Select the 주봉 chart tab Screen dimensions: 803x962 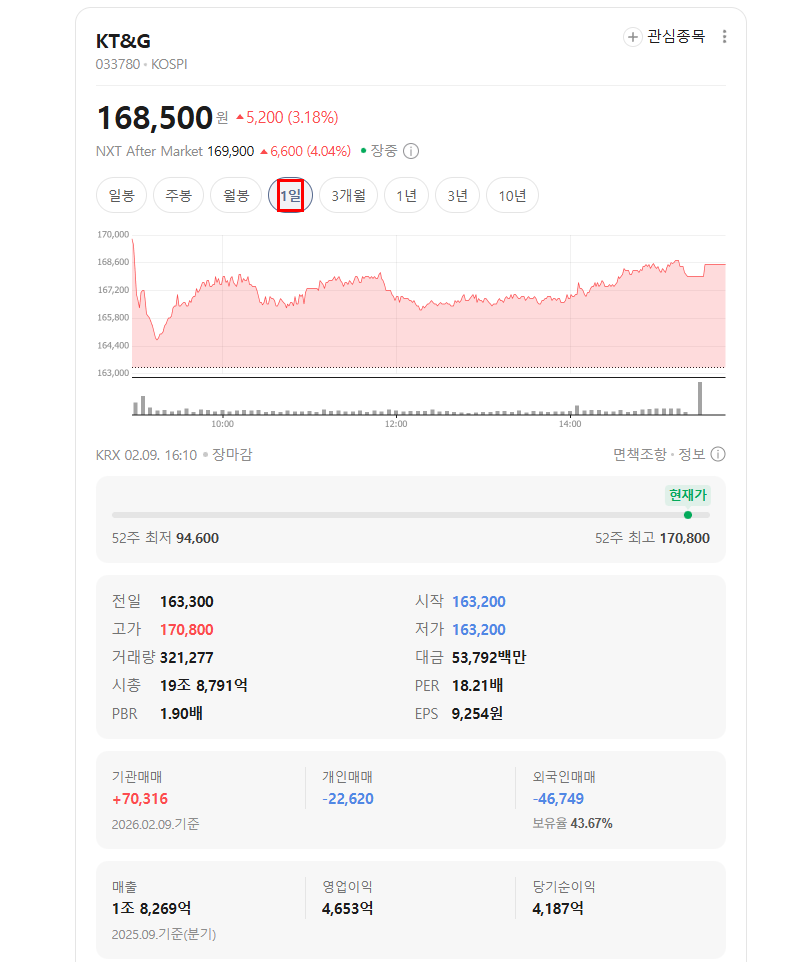[x=179, y=196]
